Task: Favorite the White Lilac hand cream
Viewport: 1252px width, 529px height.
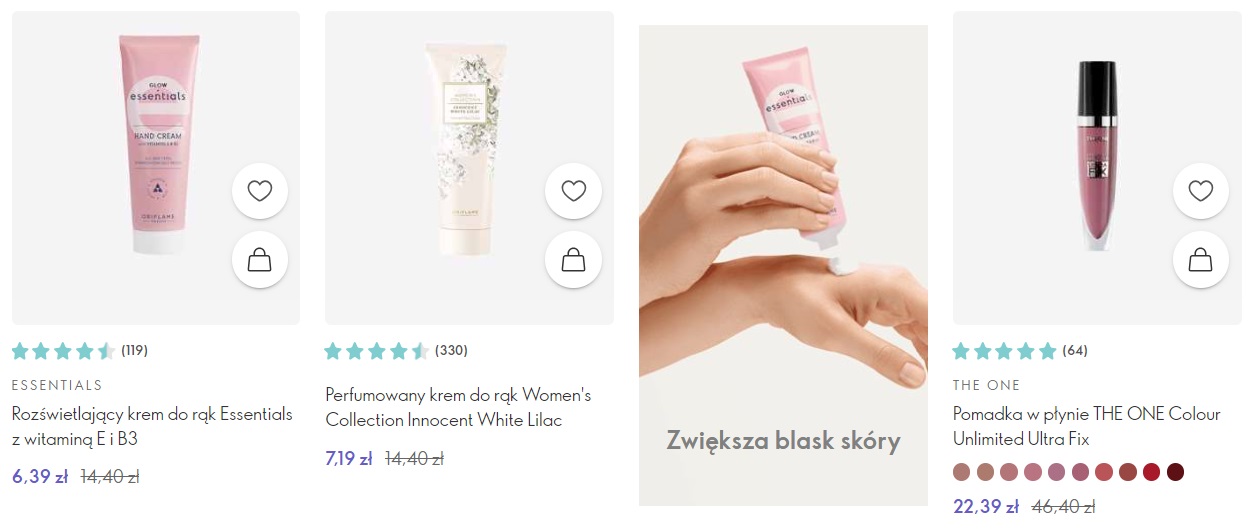Action: click(573, 191)
